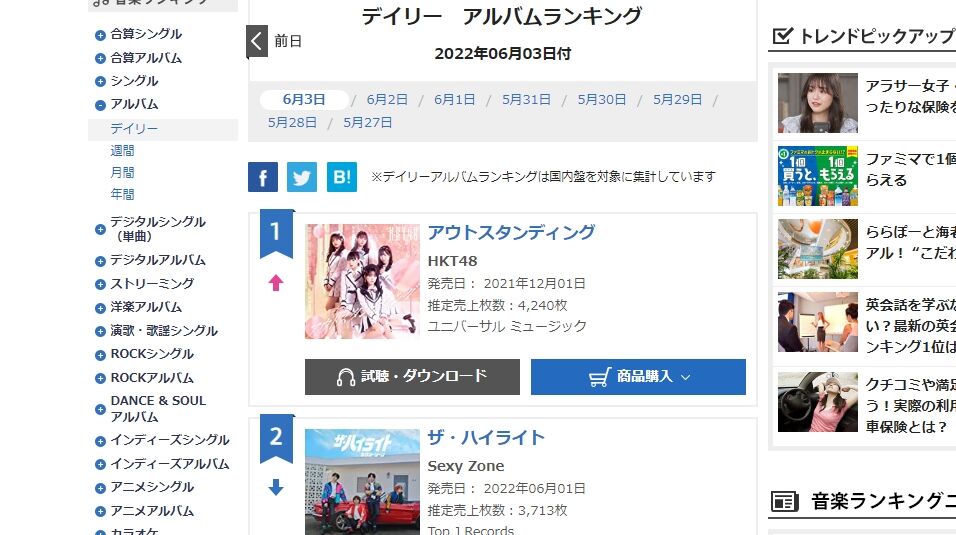Share ranking via Twitter bird icon

(302, 177)
